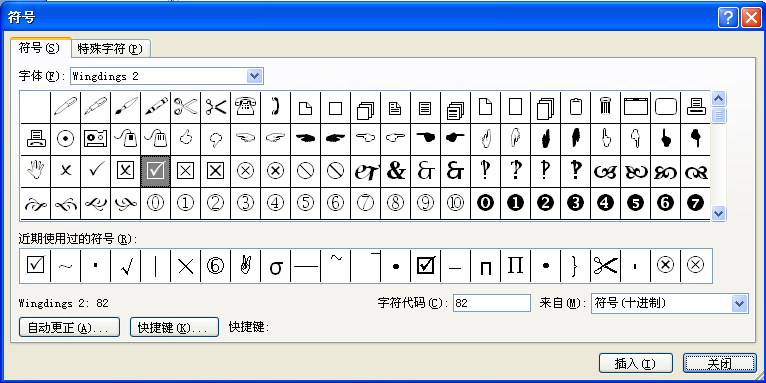Image resolution: width=766 pixels, height=383 pixels.
Task: Choose closing brace } in recent symbols
Action: (x=575, y=266)
